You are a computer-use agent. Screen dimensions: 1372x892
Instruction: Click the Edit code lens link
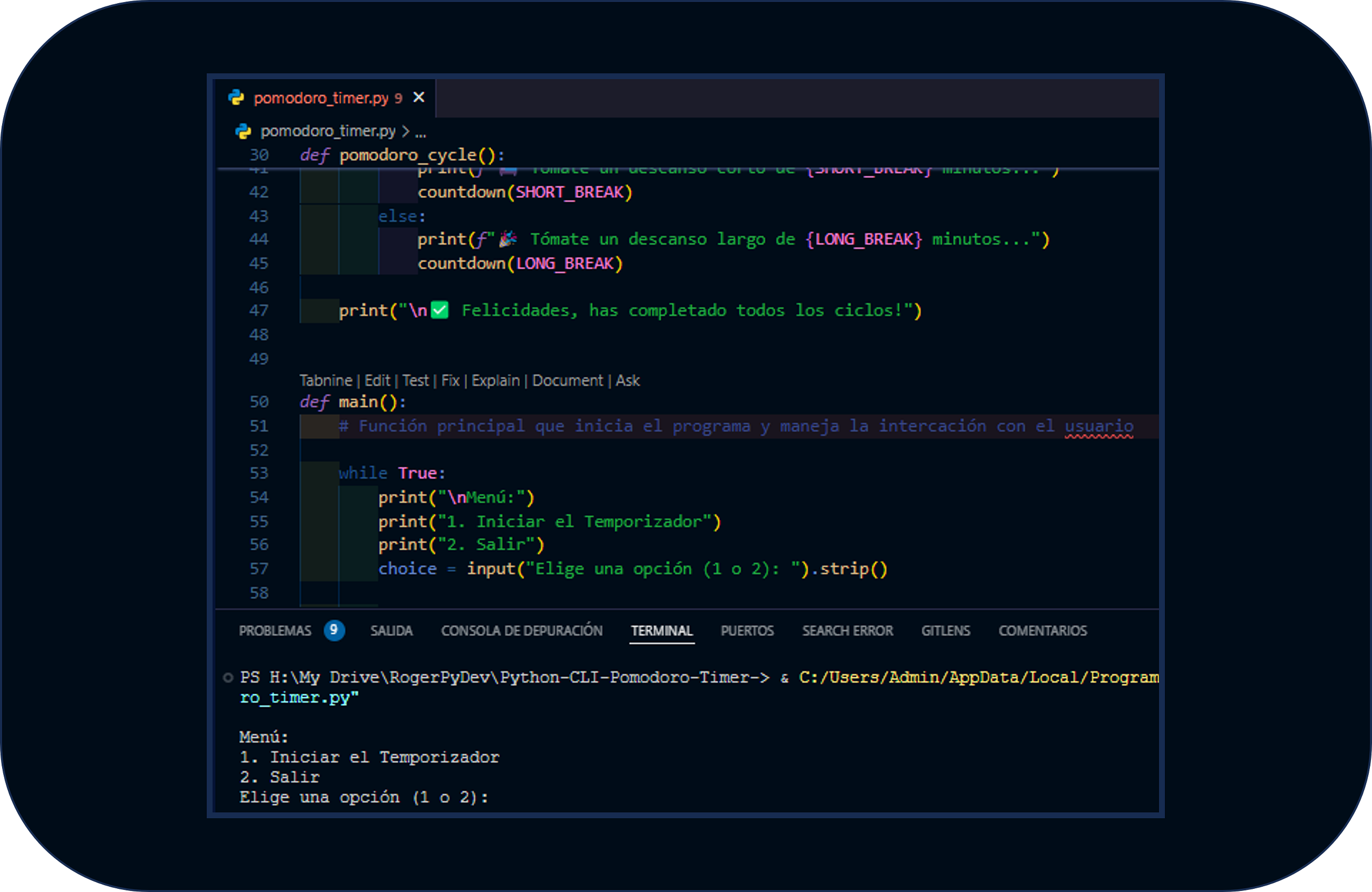[378, 380]
